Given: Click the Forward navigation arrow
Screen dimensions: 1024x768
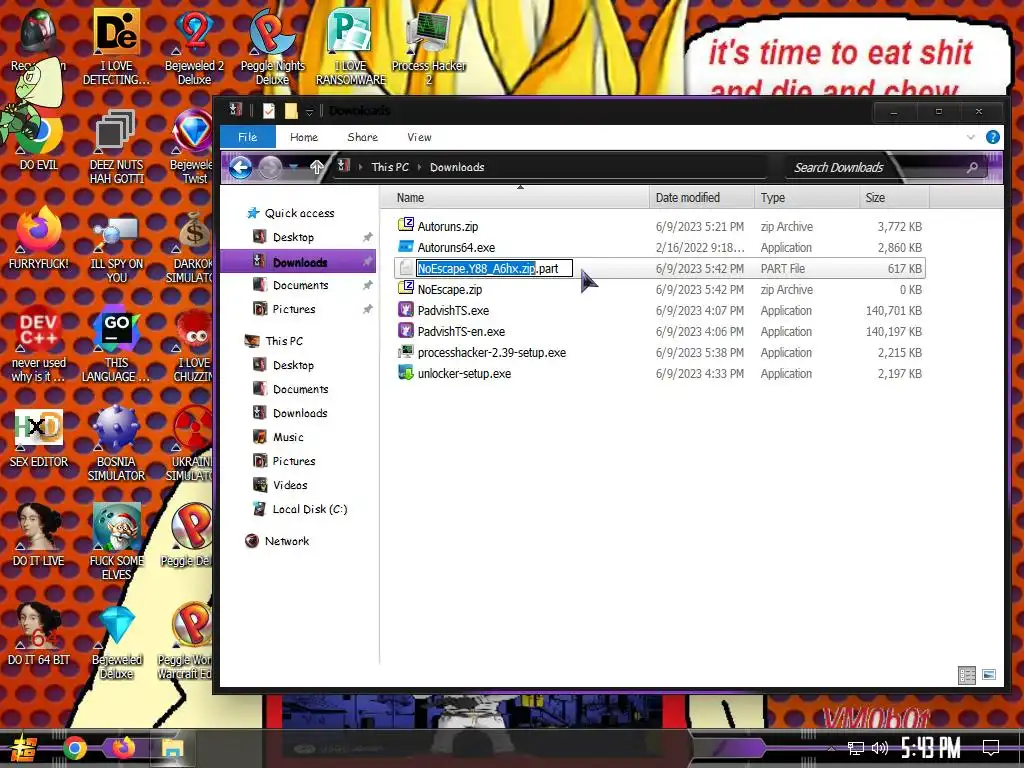Looking at the screenshot, I should pos(270,168).
